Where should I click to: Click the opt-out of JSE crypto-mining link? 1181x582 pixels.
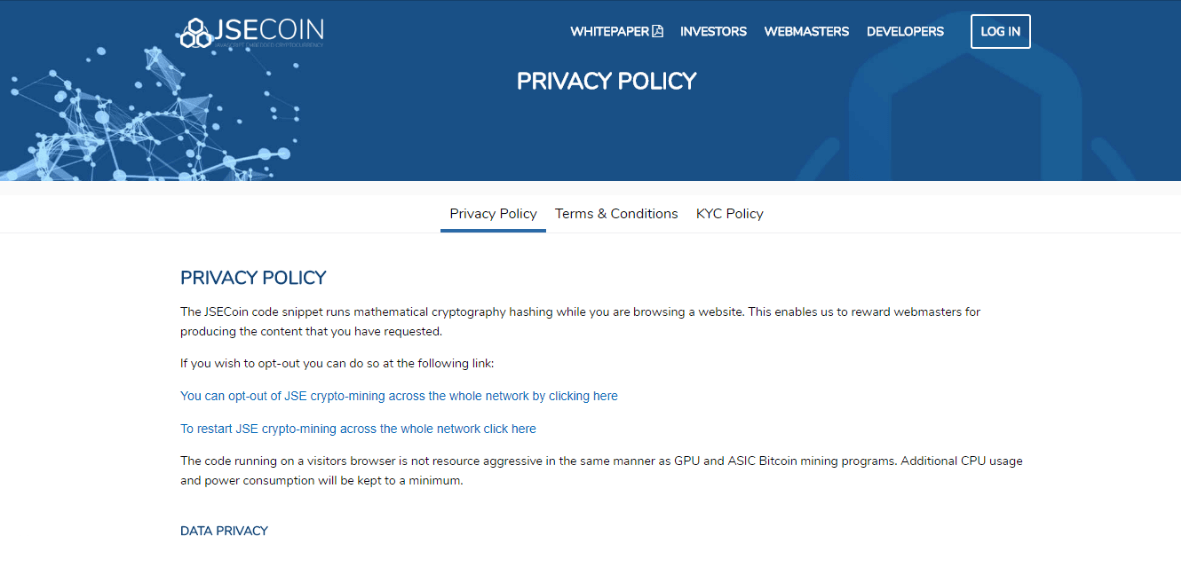tap(399, 396)
